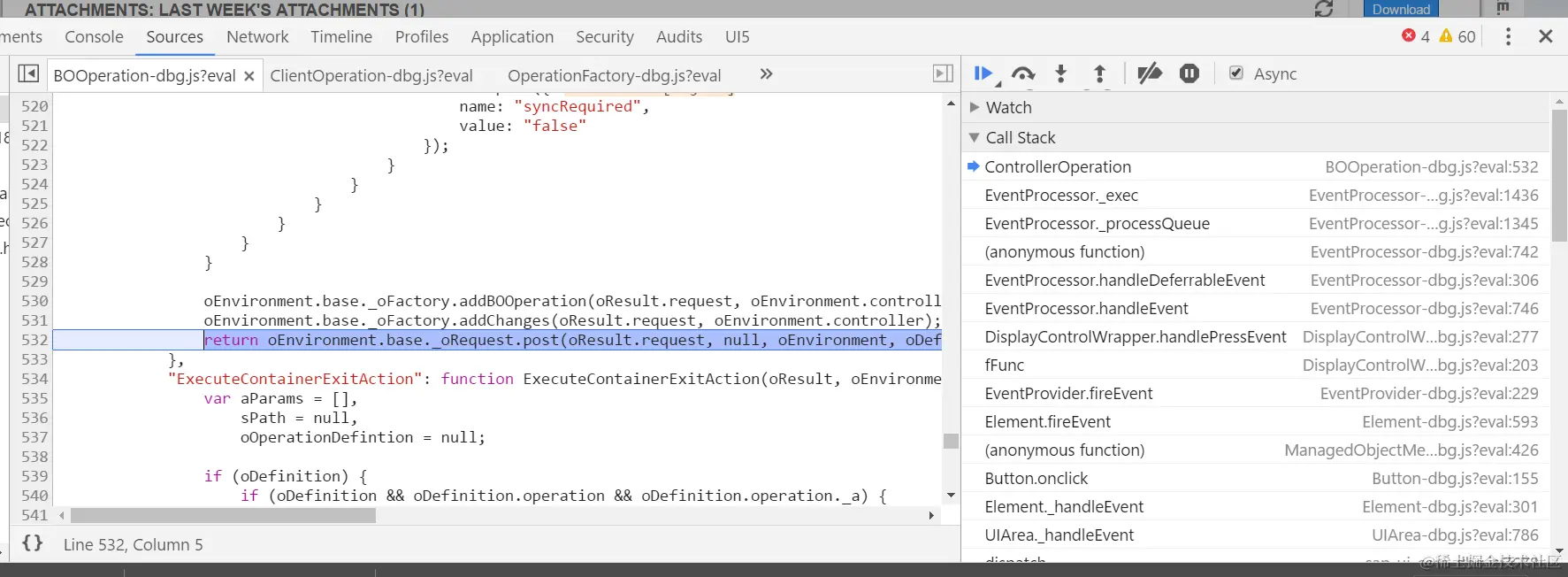
Task: Close the BOOperation-dbg.js?eval tab
Action: click(249, 76)
